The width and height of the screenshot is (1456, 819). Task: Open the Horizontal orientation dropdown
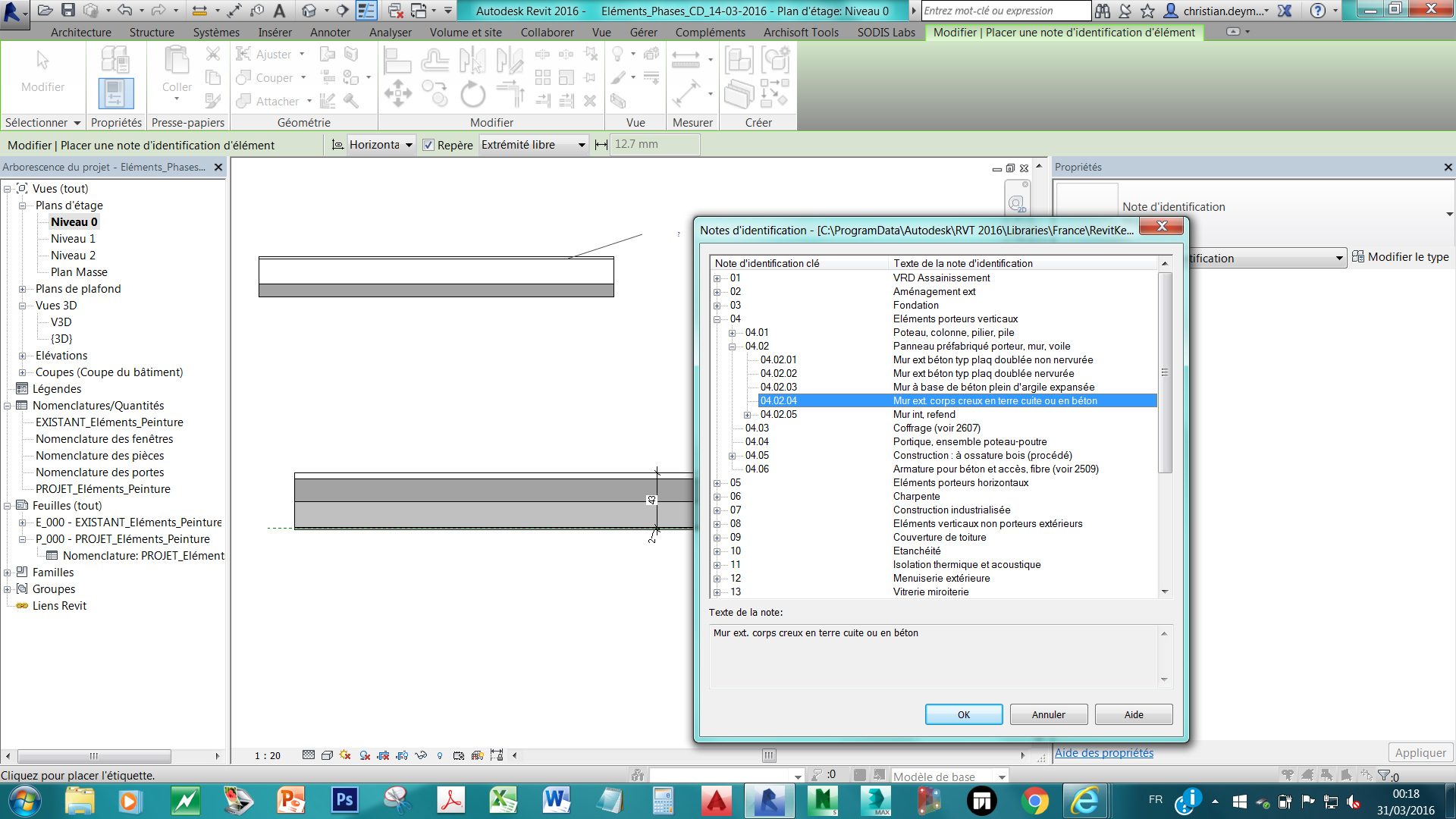pyautogui.click(x=409, y=145)
